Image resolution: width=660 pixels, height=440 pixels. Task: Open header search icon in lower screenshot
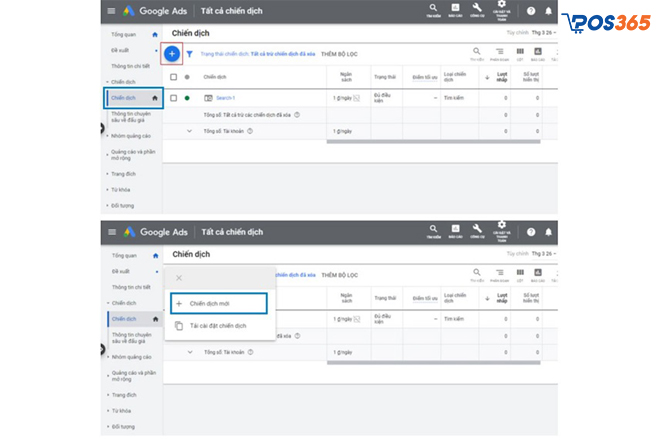coord(433,231)
